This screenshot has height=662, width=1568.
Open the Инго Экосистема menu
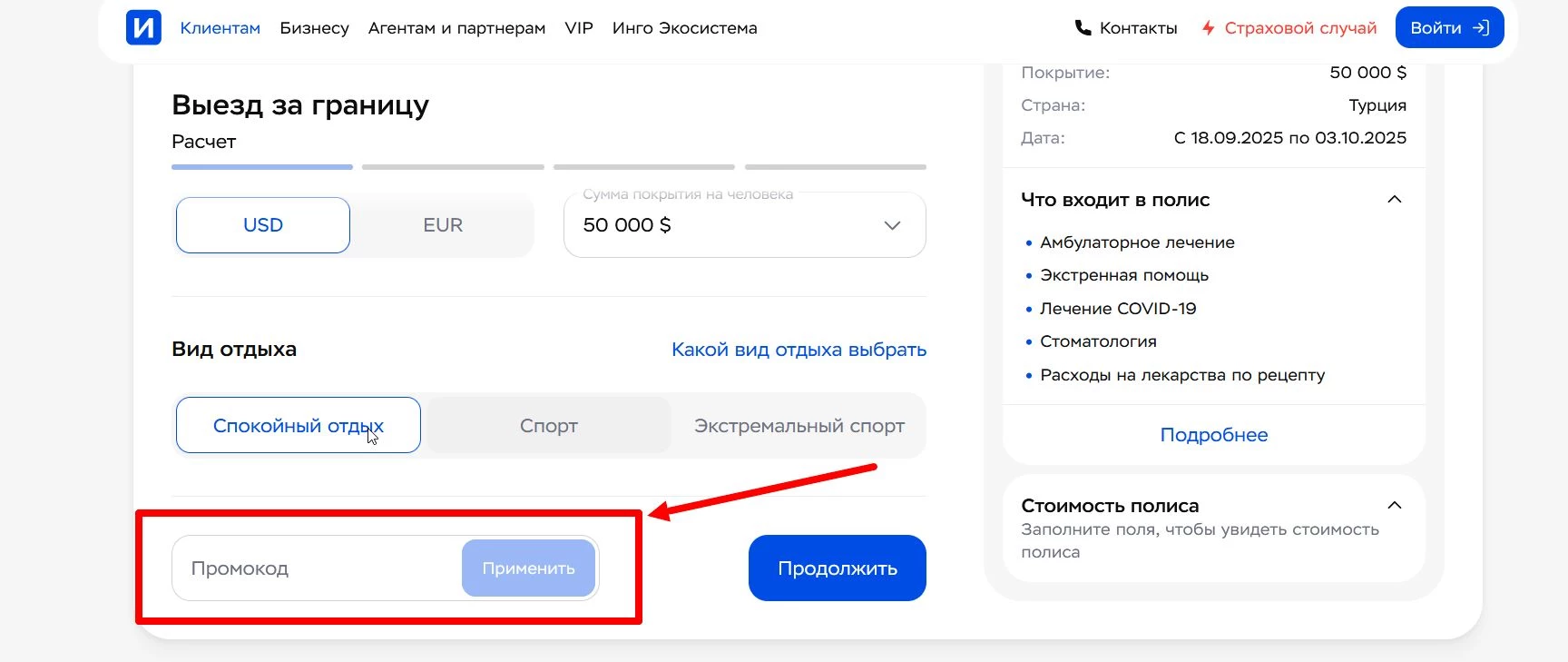(x=685, y=27)
